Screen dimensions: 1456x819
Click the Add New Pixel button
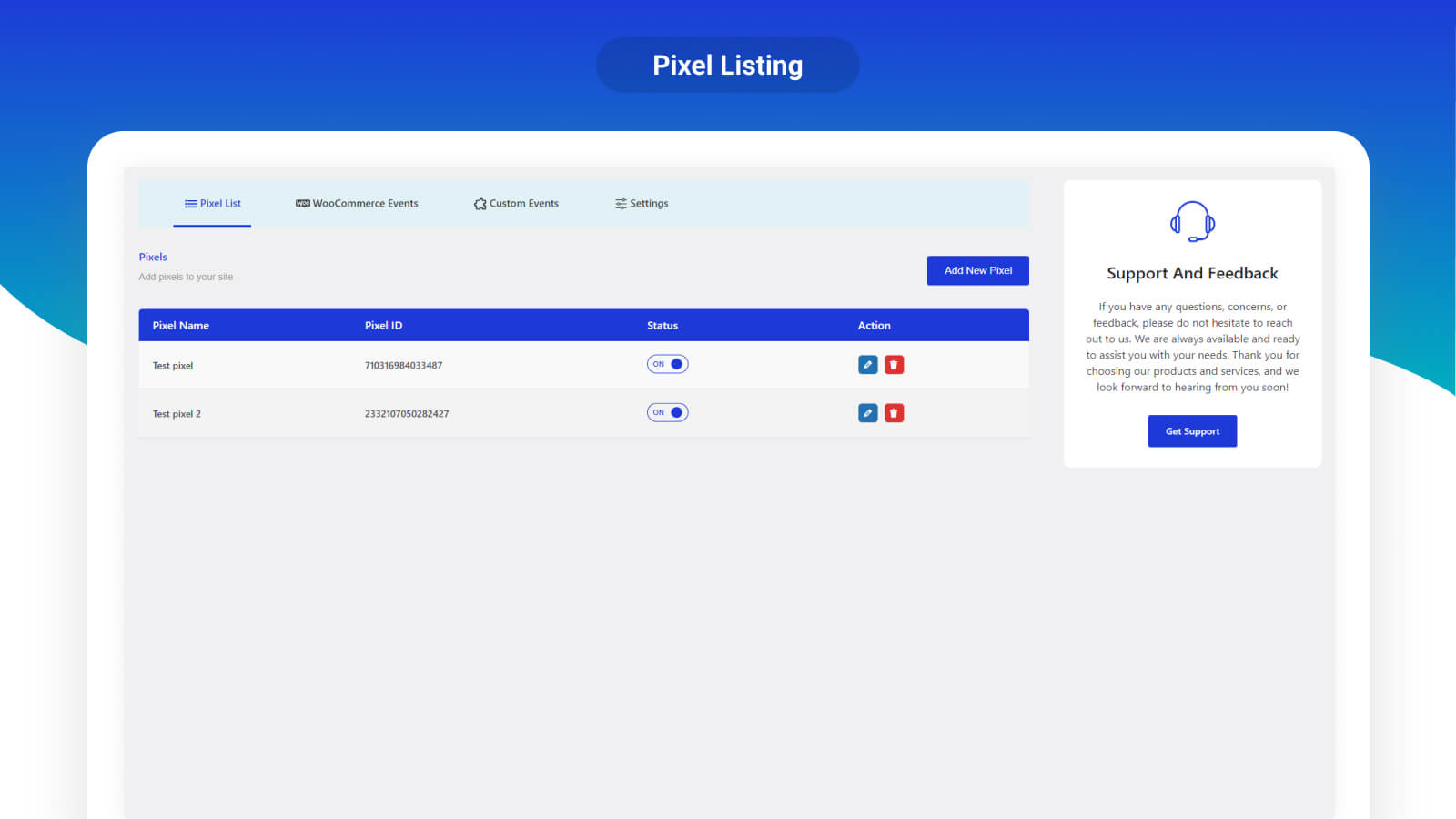pos(978,270)
